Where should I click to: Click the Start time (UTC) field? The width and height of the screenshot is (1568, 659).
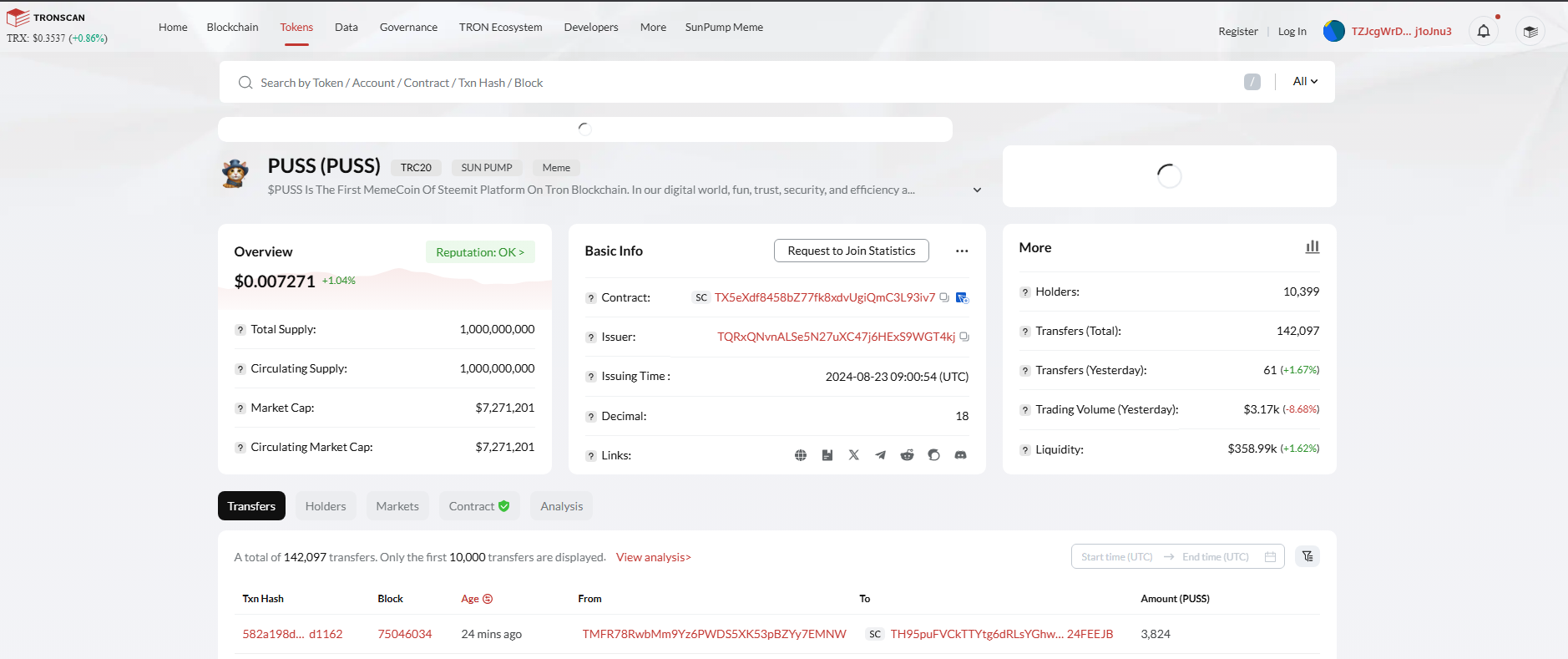[x=1117, y=557]
